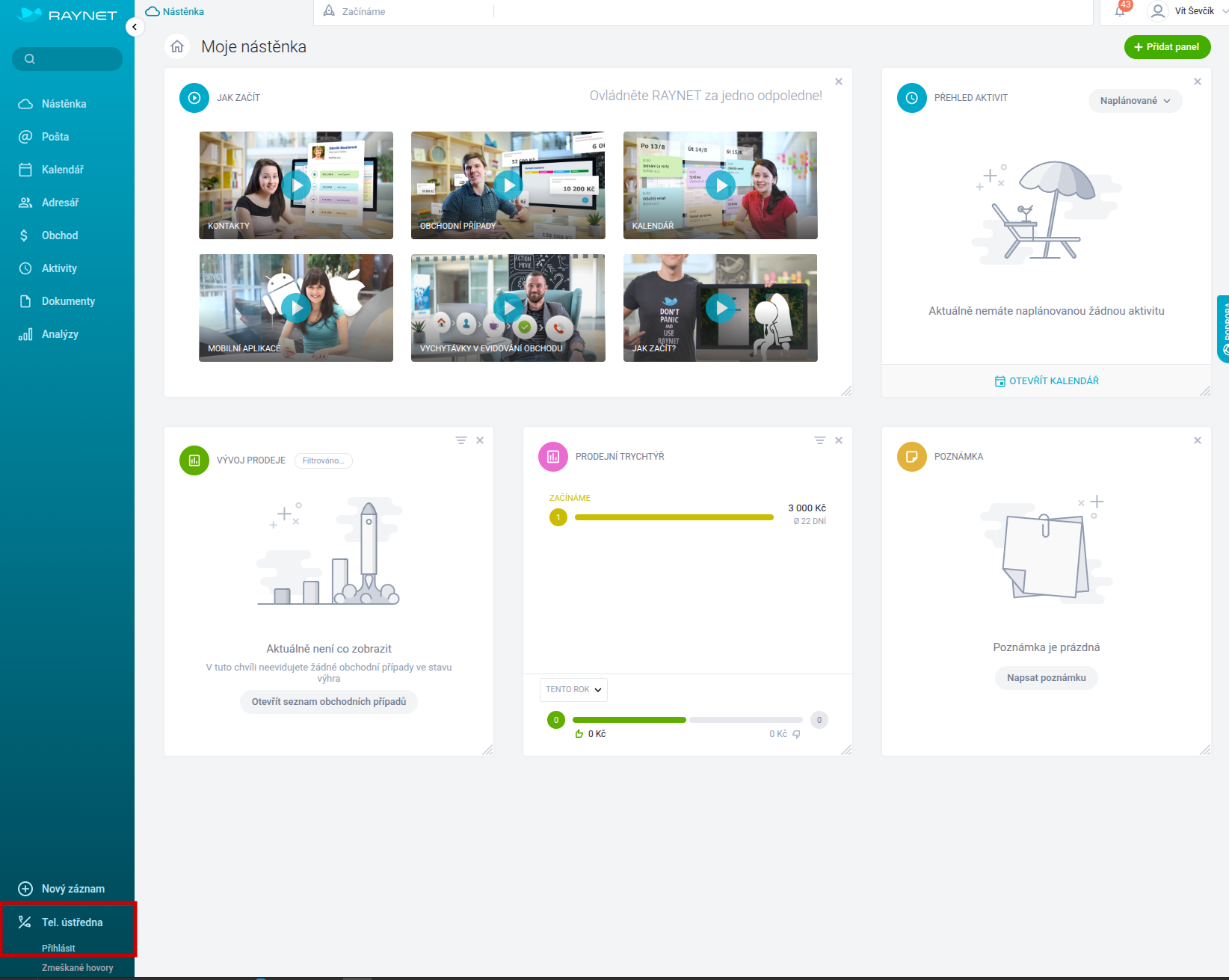Click the home icon beside Moje nástěnka

(177, 46)
